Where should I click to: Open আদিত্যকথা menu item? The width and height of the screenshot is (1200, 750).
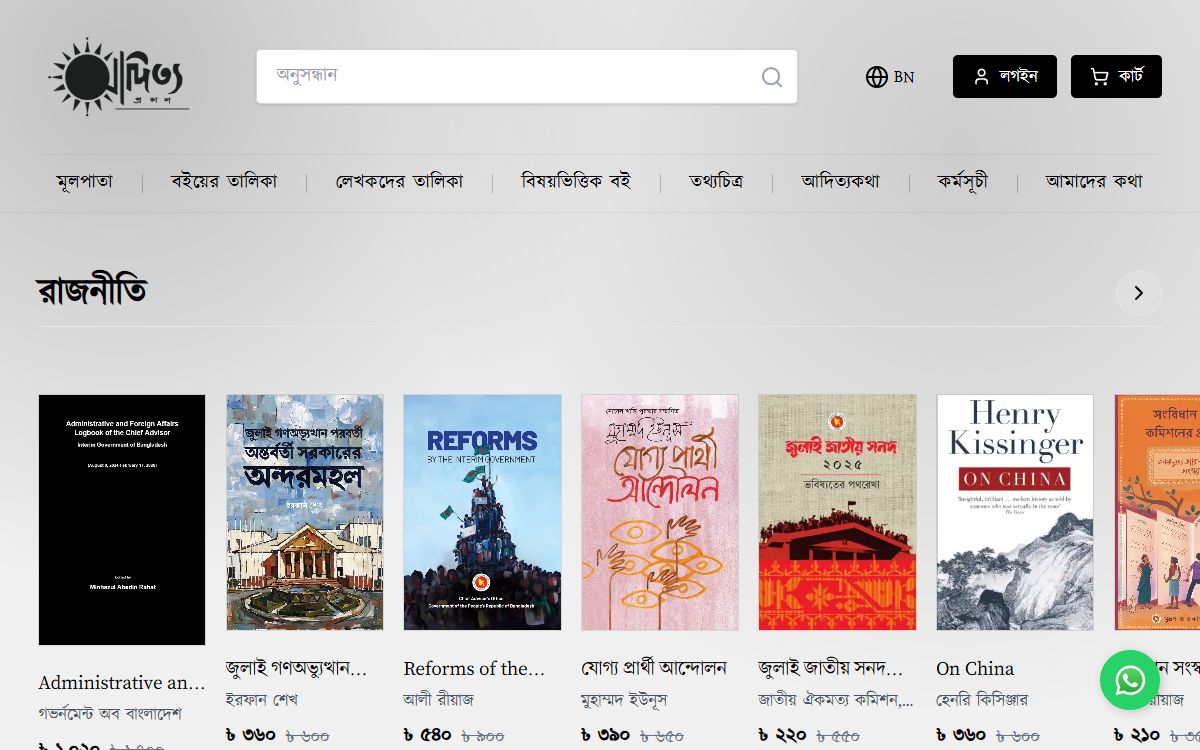(841, 182)
